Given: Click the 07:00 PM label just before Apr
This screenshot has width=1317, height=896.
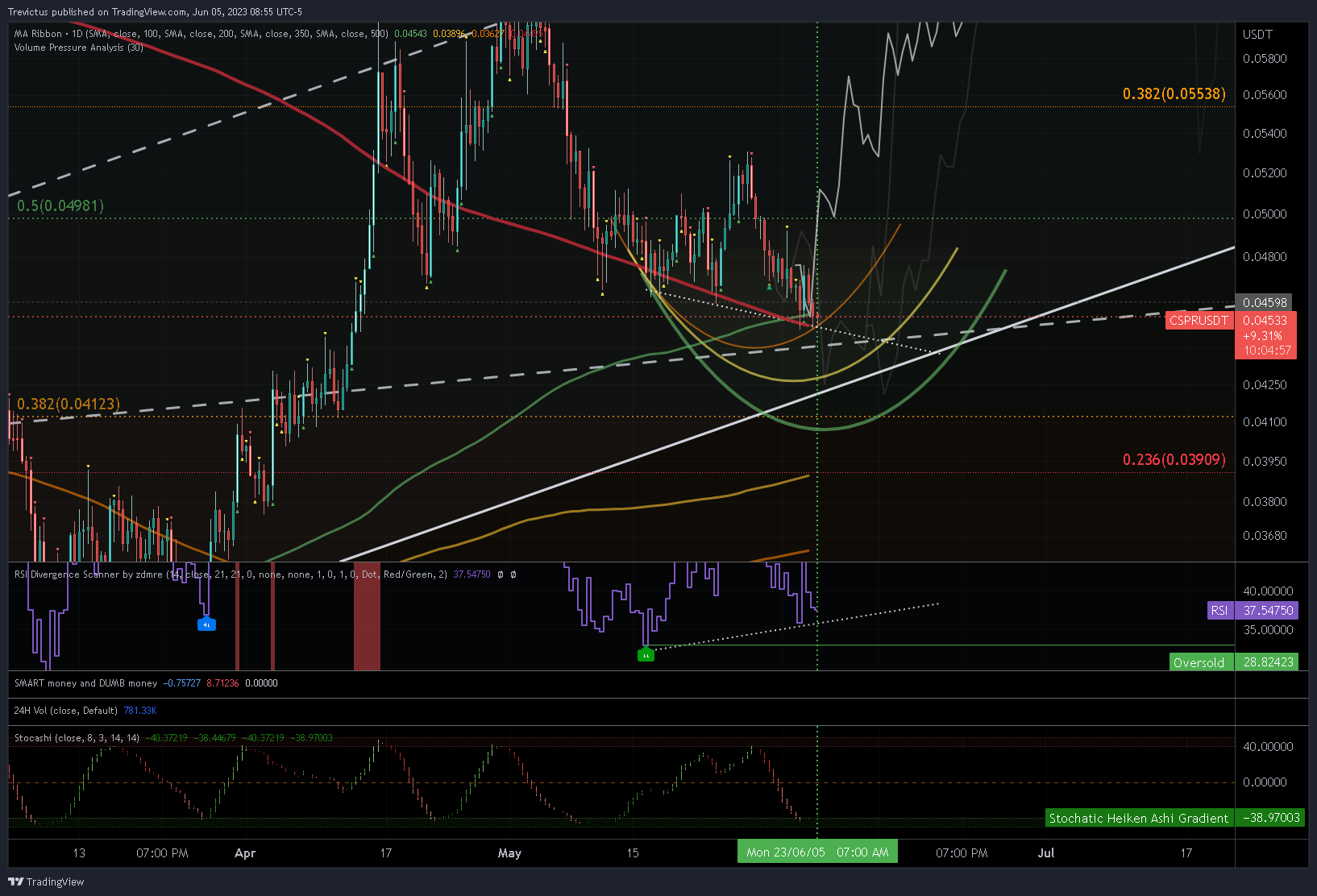Looking at the screenshot, I should (x=162, y=852).
